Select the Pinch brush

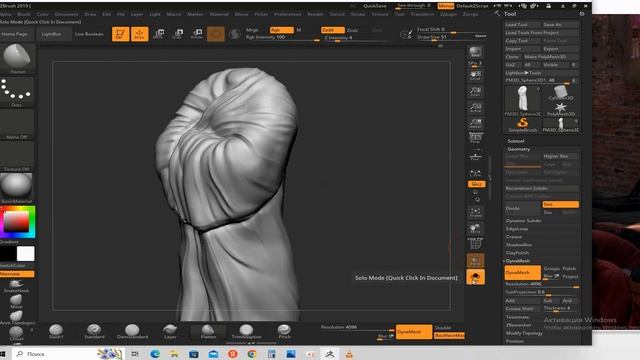coord(284,331)
